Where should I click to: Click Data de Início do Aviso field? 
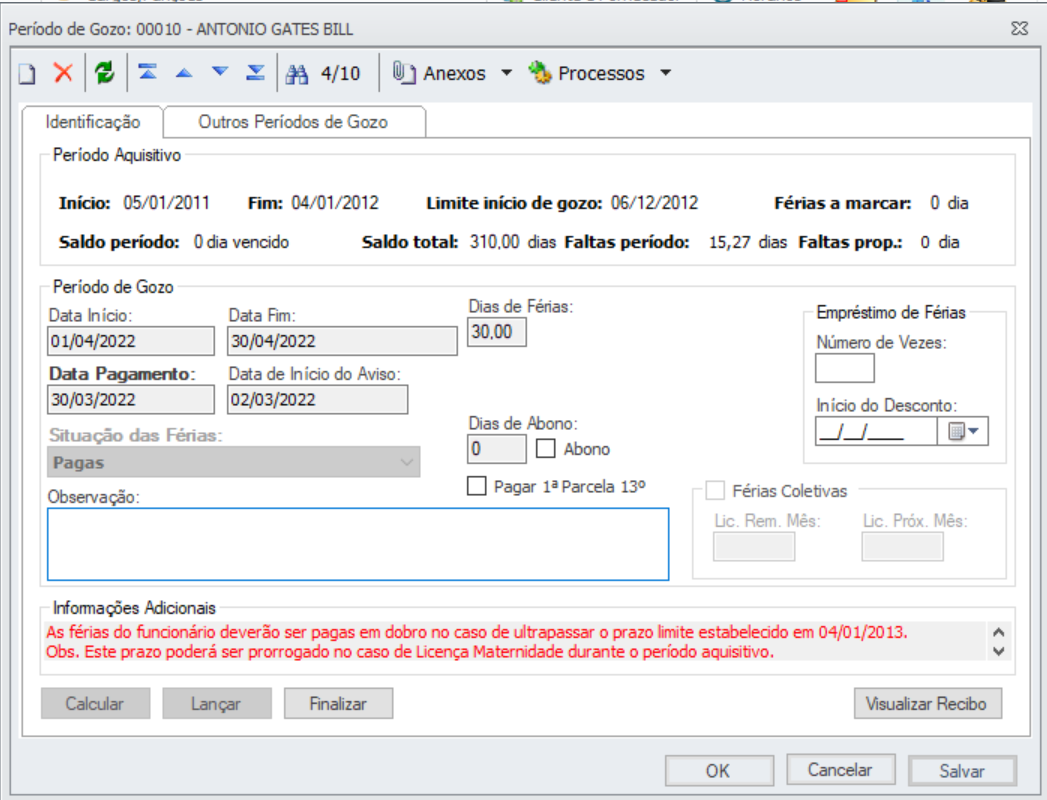(x=317, y=399)
